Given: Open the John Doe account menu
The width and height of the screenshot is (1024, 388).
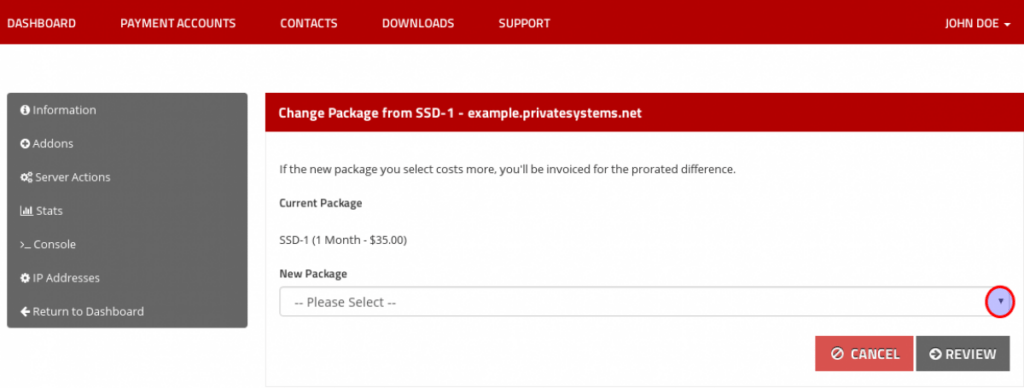Looking at the screenshot, I should [x=978, y=24].
